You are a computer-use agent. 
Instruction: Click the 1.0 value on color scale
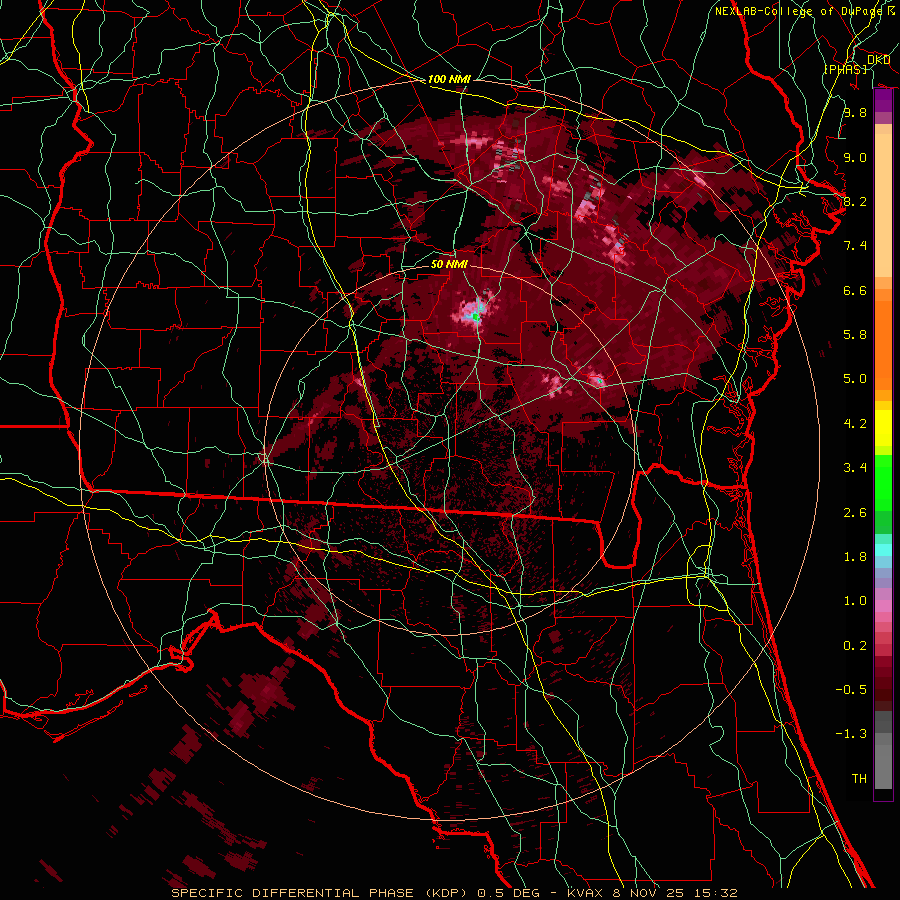[x=855, y=601]
